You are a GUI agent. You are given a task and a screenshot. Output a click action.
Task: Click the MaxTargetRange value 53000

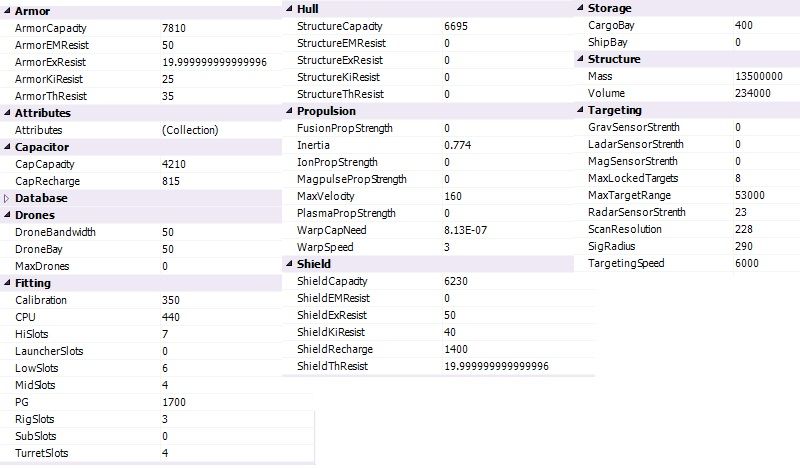tap(749, 195)
